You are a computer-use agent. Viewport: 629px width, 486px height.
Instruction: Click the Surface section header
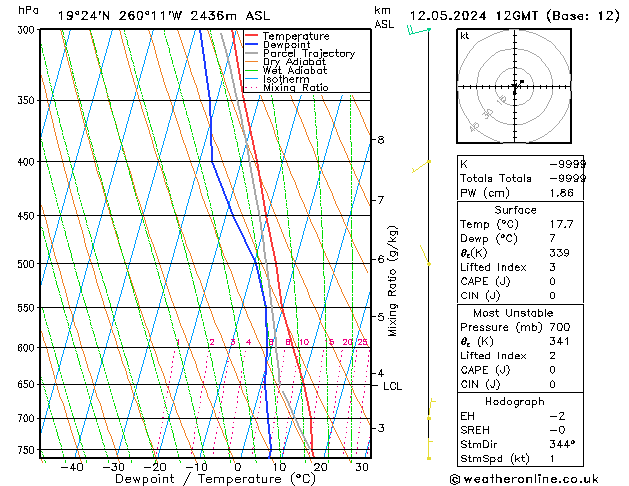coord(515,210)
